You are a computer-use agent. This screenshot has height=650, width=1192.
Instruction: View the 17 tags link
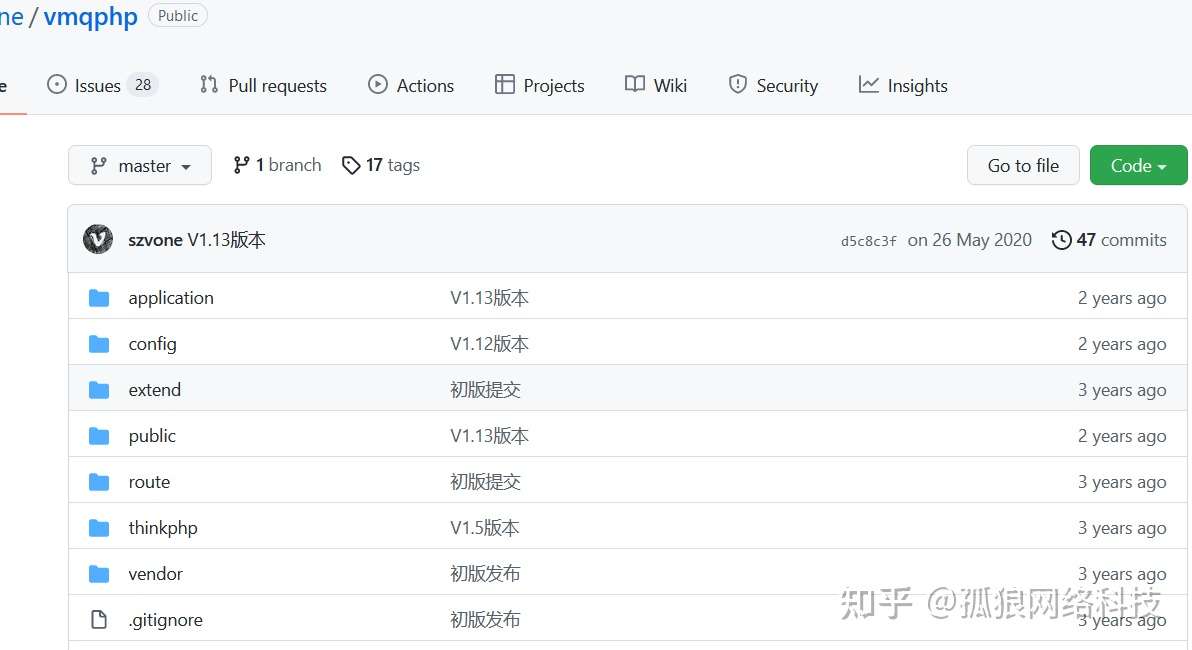point(381,165)
